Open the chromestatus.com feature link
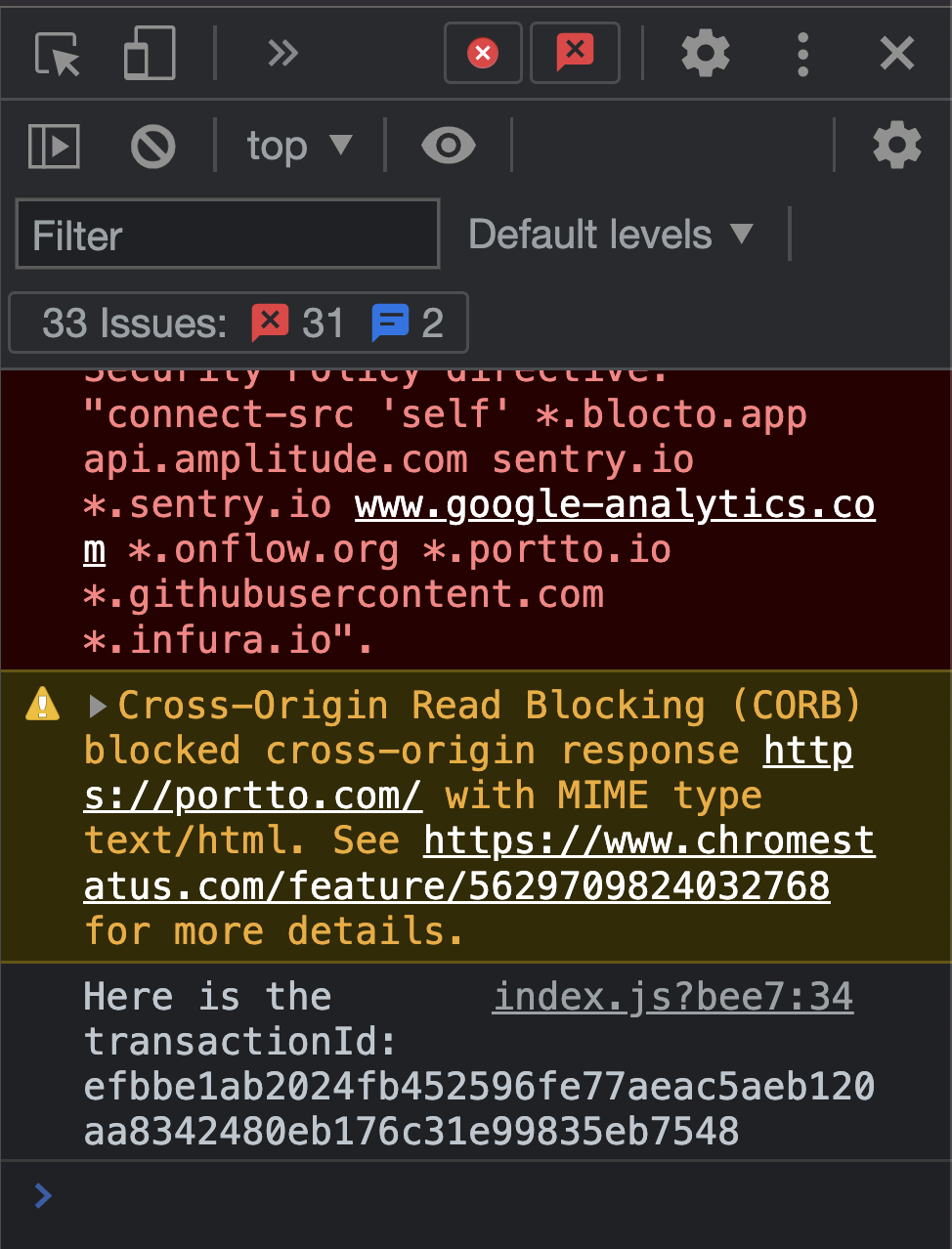This screenshot has height=1249, width=952. (x=479, y=864)
